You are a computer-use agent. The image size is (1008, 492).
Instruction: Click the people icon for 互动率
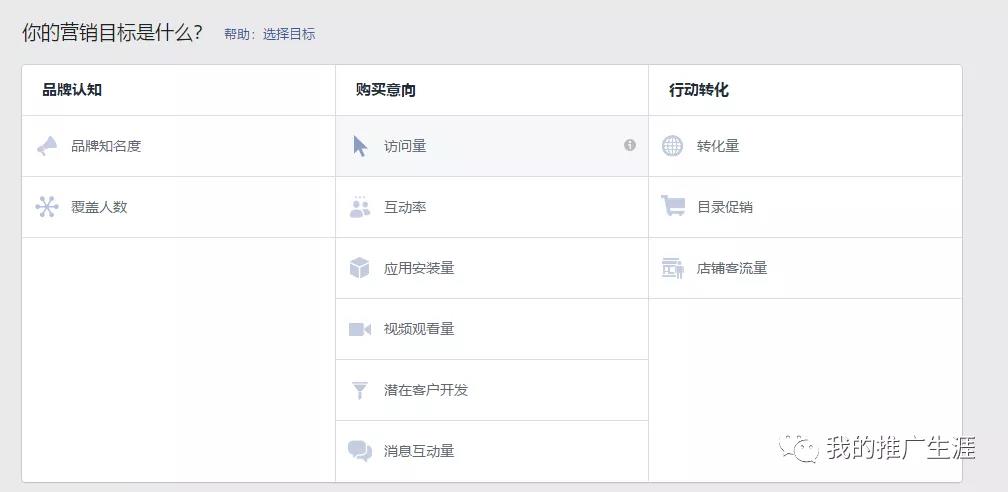360,207
